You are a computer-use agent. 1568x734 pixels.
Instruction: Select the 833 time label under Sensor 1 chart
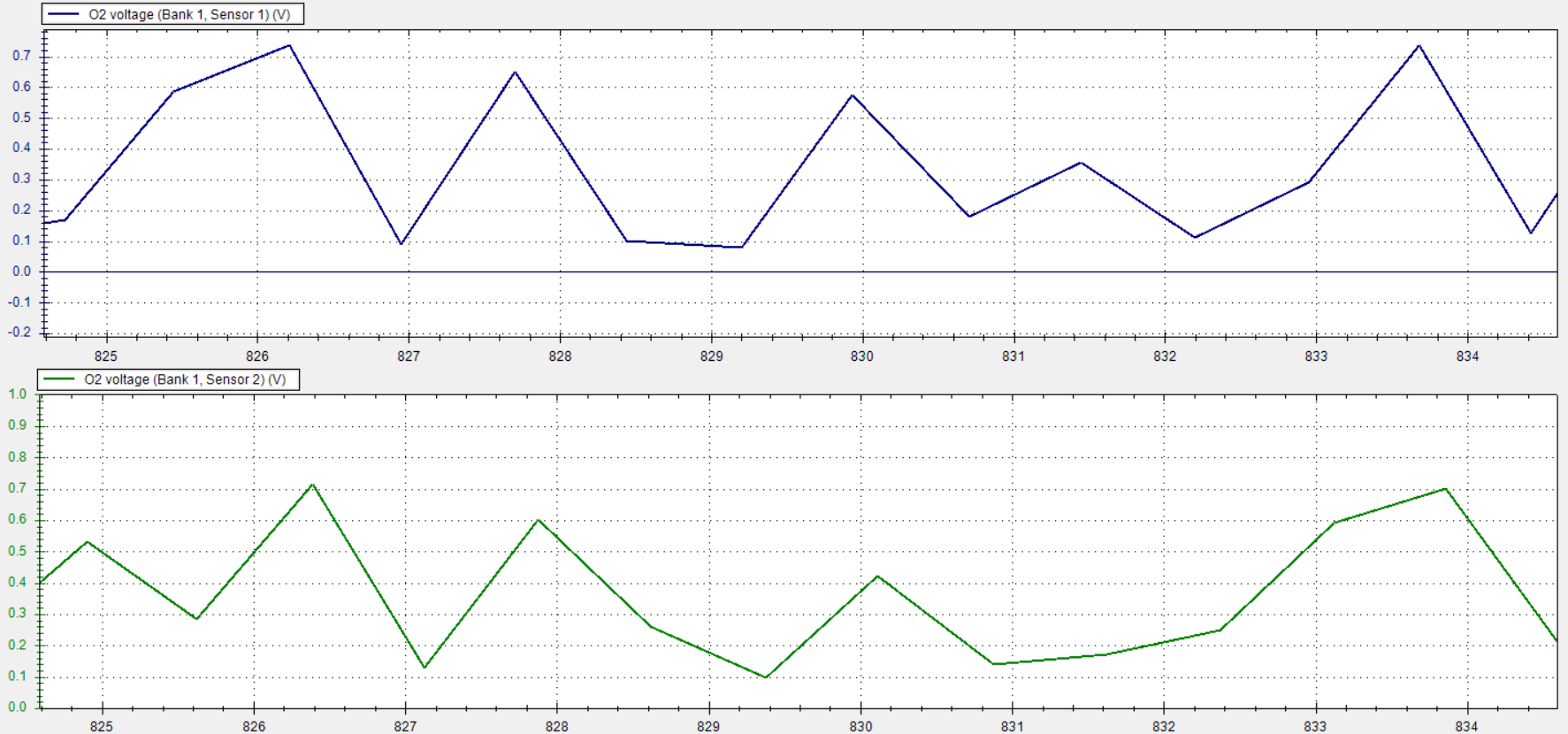pos(1316,356)
